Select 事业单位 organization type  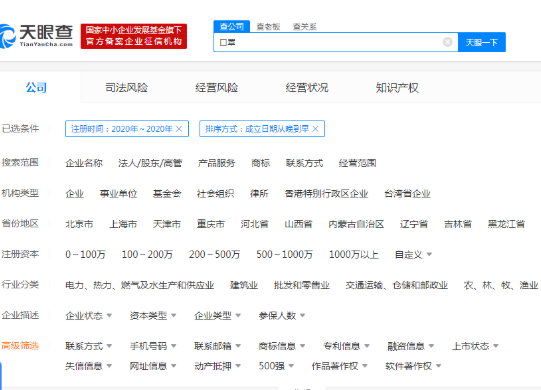[x=118, y=194]
